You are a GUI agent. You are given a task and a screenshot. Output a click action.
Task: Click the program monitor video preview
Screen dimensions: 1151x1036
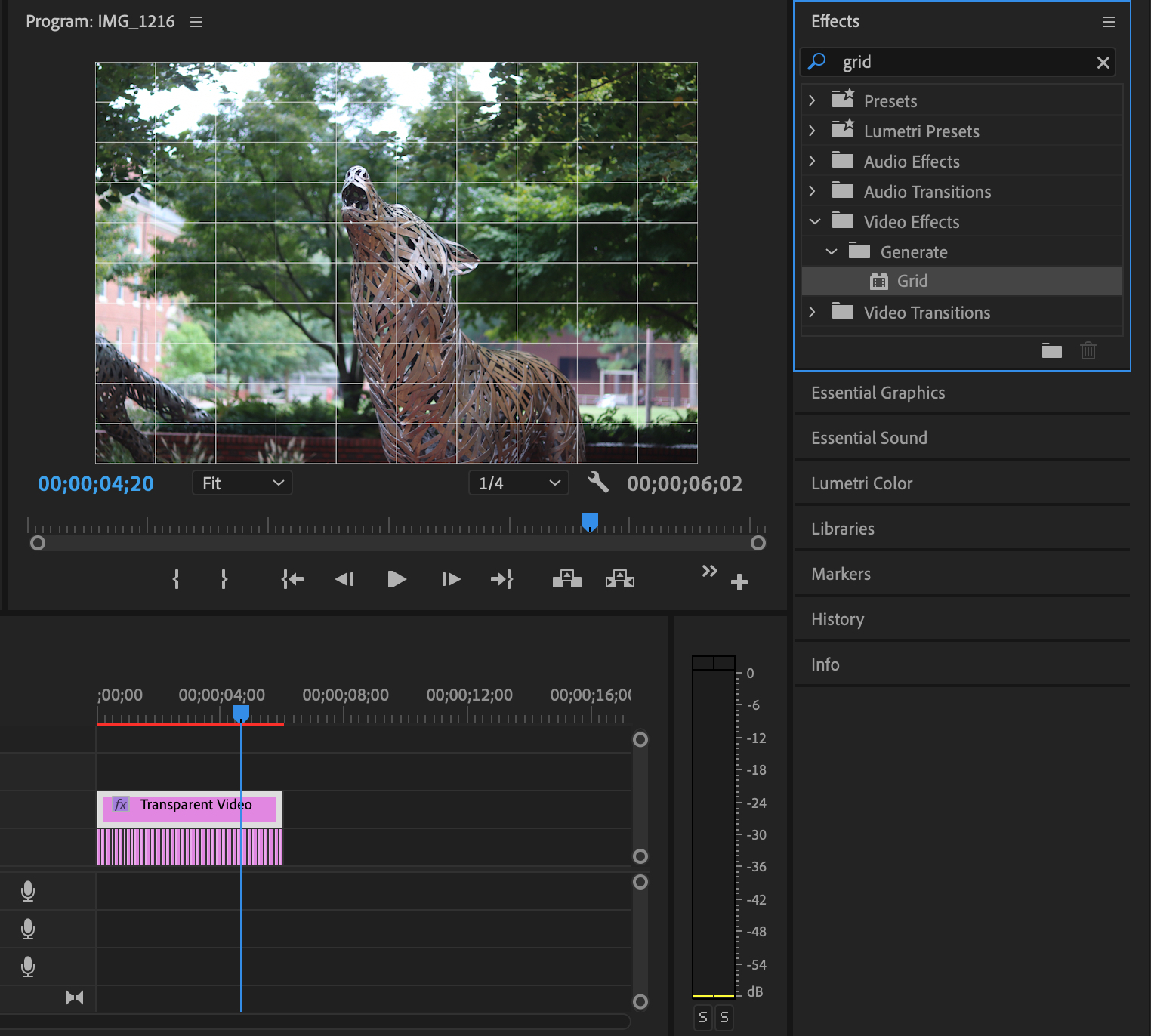397,262
